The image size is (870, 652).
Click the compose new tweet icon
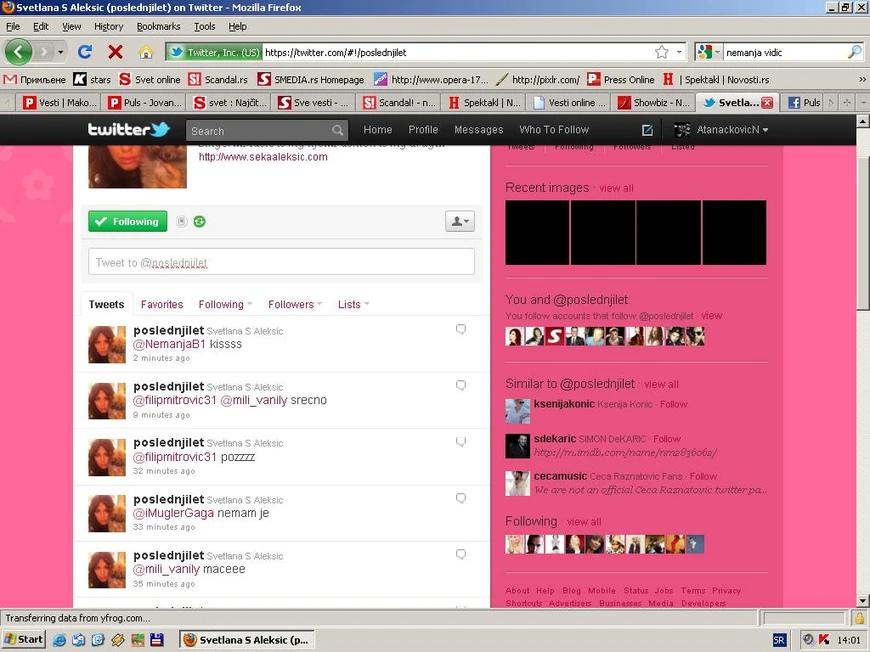647,130
